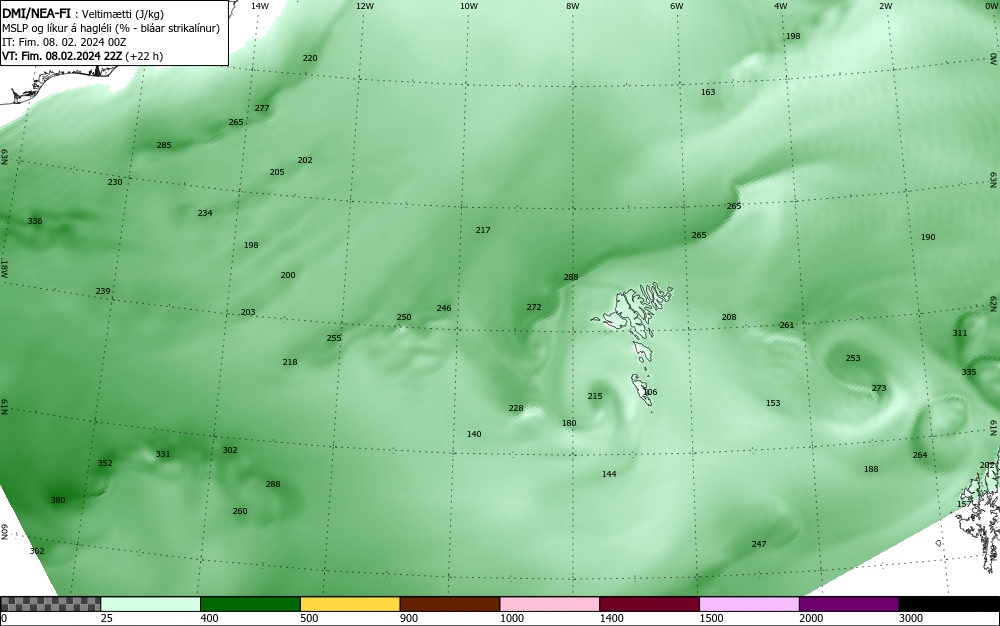Click the 18W label on the left edge
The width and height of the screenshot is (1000, 626).
(x=4, y=268)
